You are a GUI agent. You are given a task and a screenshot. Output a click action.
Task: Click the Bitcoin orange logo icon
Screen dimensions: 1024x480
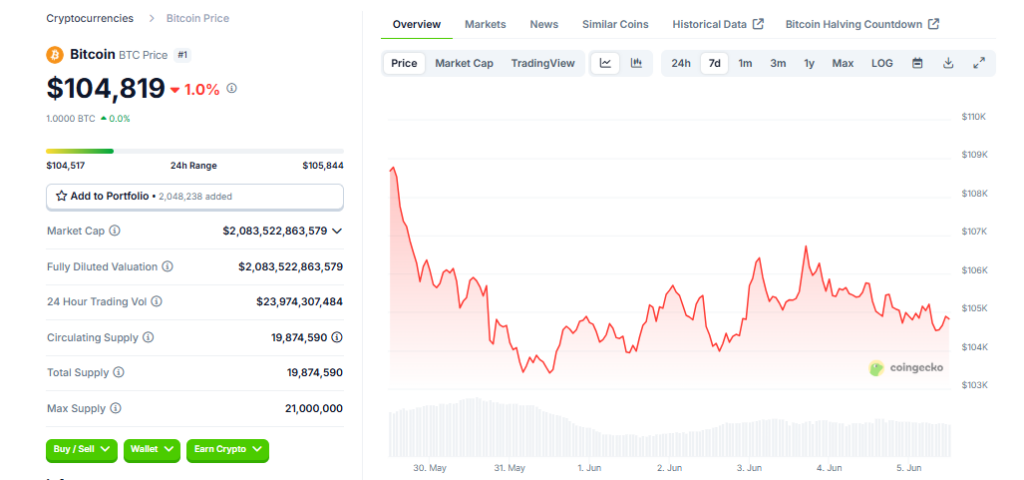coord(55,55)
